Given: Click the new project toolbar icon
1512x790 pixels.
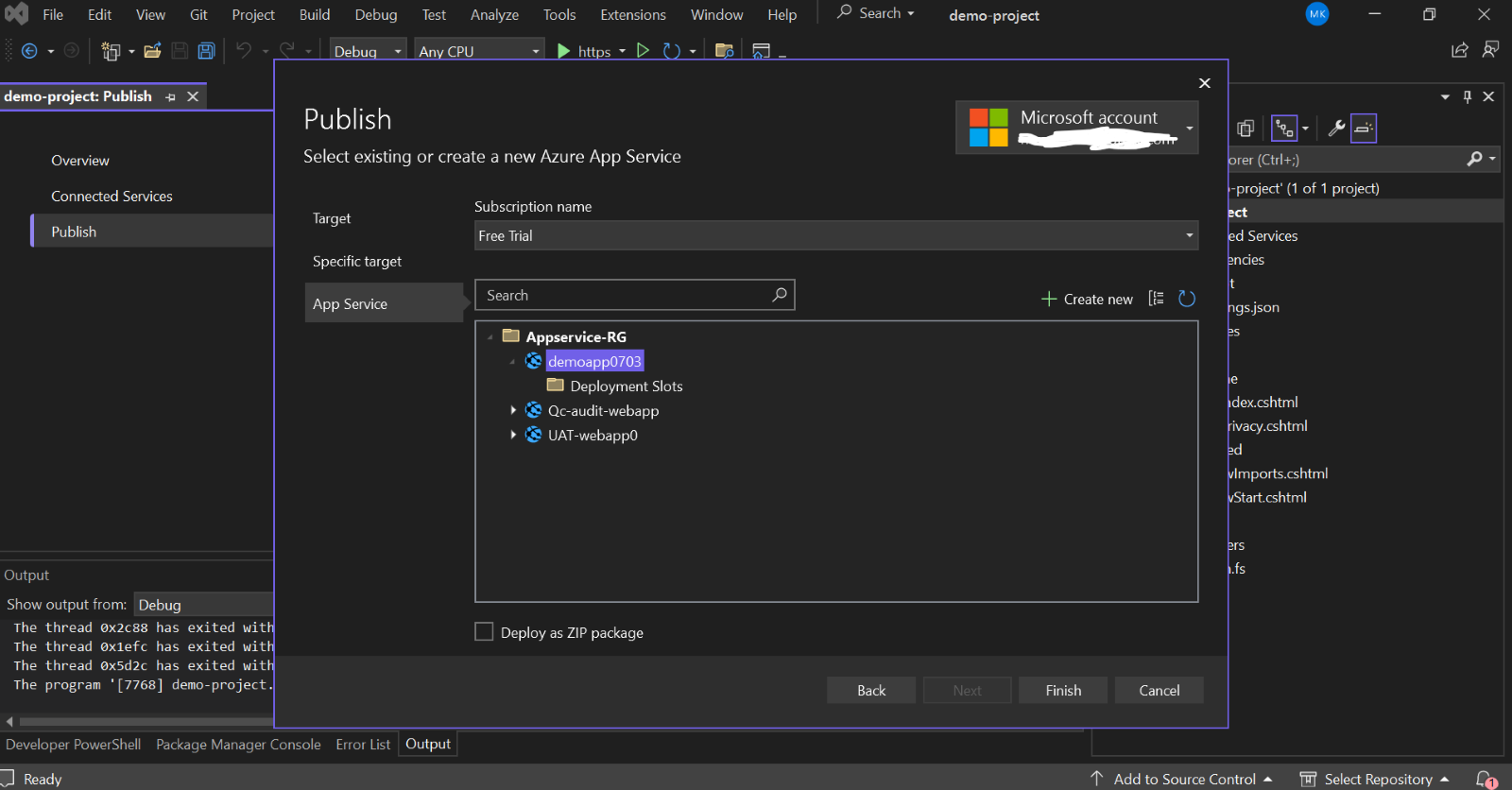Looking at the screenshot, I should (111, 51).
